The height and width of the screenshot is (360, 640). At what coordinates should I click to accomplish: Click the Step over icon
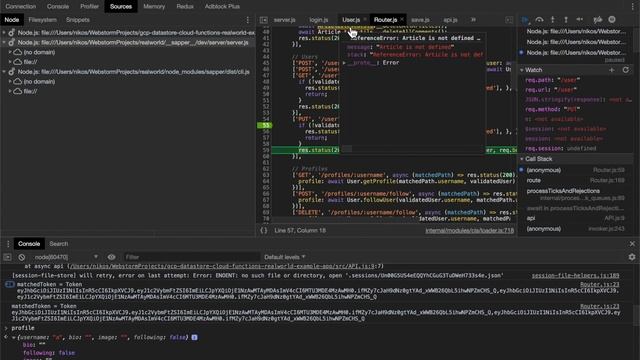tap(539, 20)
